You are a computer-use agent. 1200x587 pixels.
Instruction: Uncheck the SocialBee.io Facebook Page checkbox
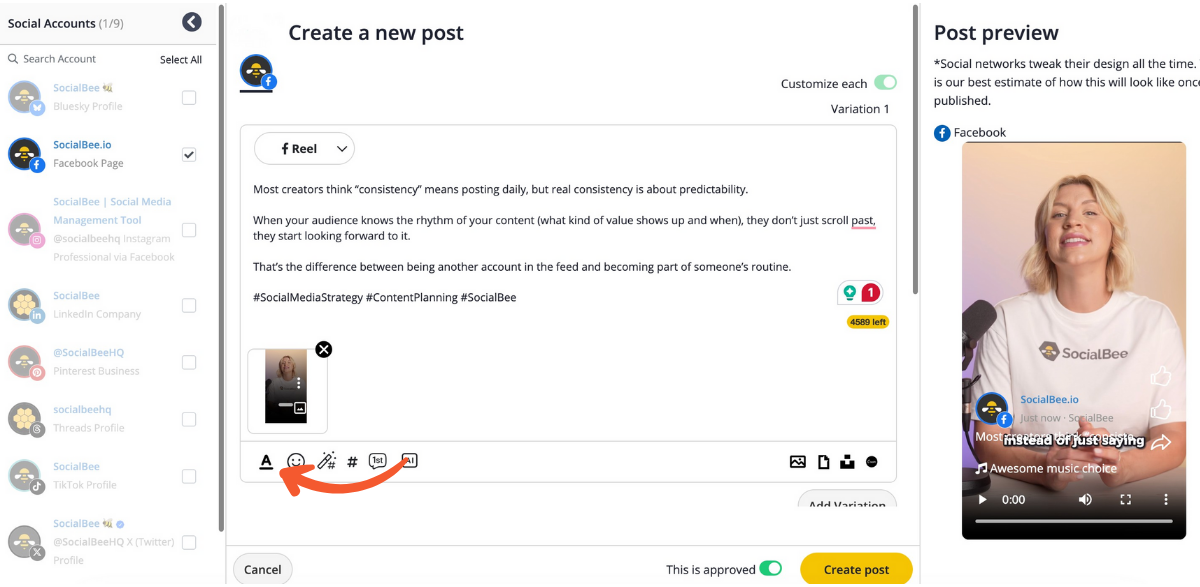click(x=189, y=155)
